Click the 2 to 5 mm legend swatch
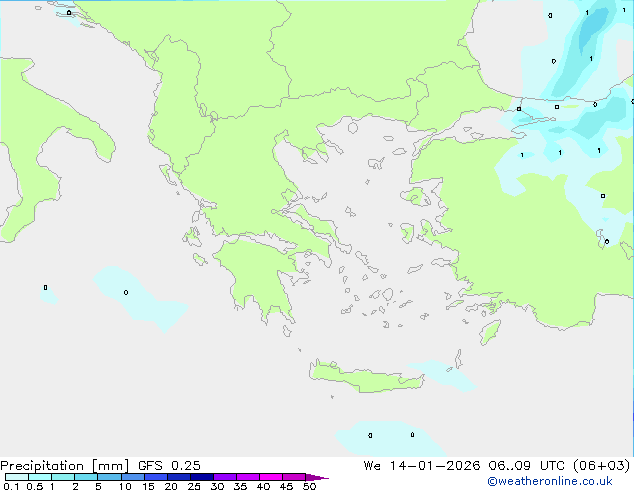The height and width of the screenshot is (490, 634). [86, 477]
